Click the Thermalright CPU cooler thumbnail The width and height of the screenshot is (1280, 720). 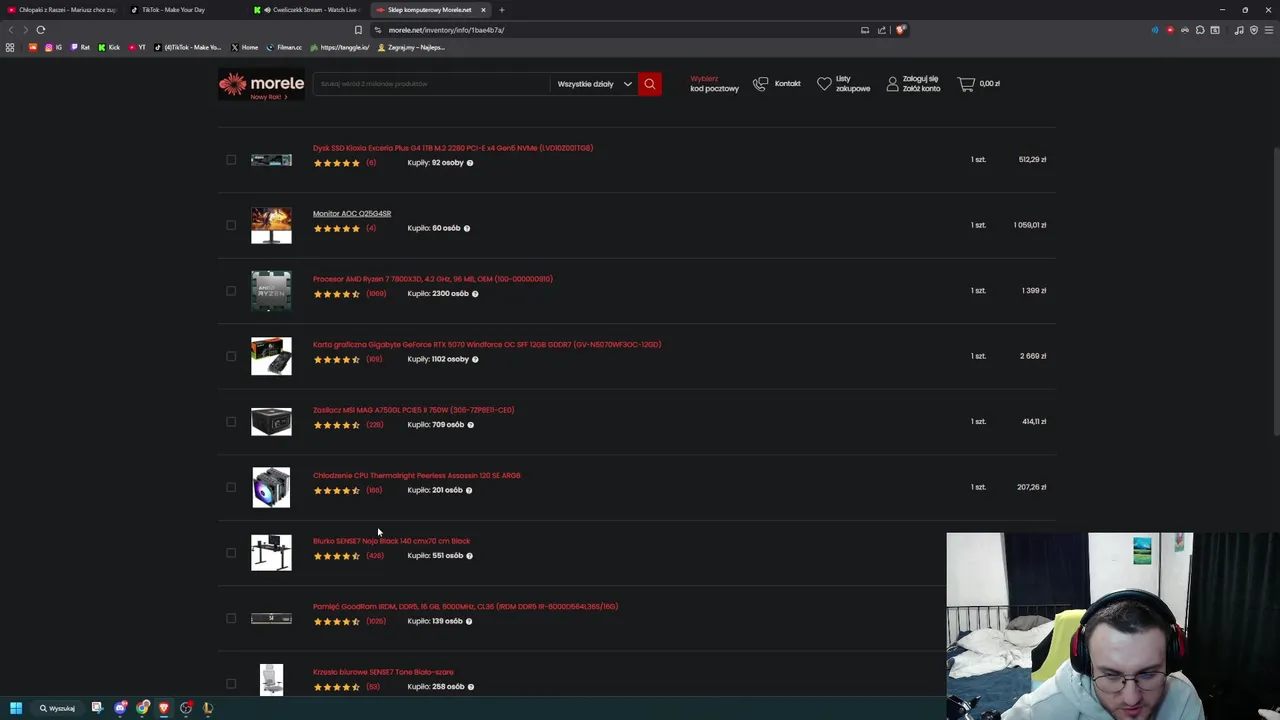(271, 487)
